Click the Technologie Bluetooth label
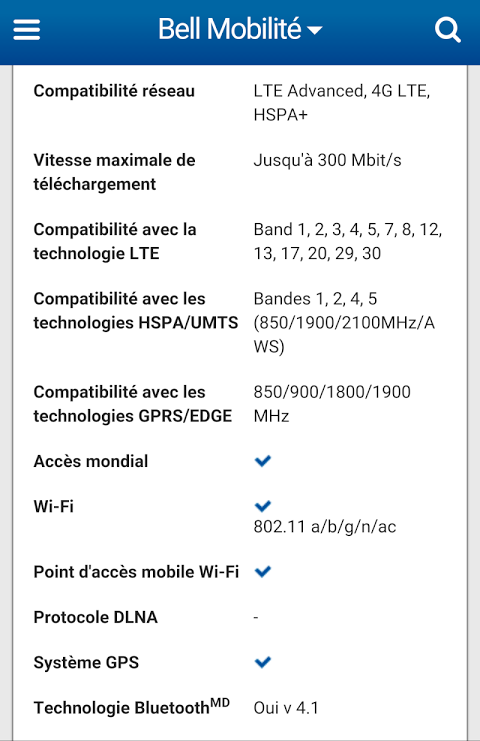Viewport: 480px width, 741px height. coord(131,707)
